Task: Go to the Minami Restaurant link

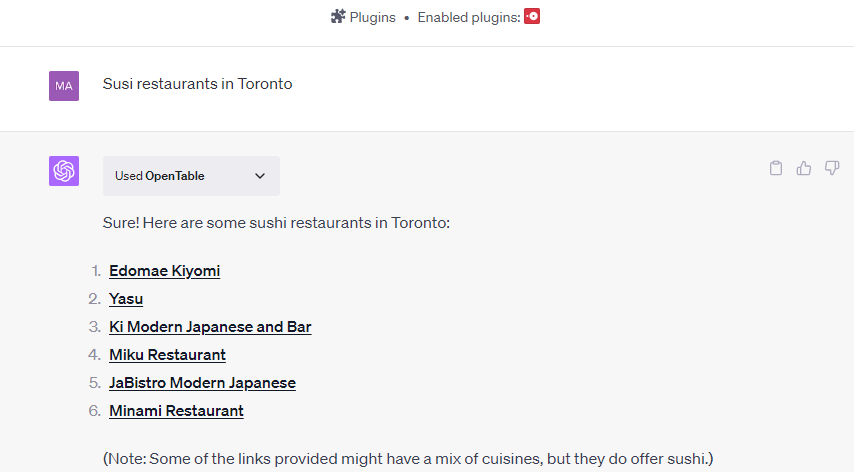Action: coord(176,411)
